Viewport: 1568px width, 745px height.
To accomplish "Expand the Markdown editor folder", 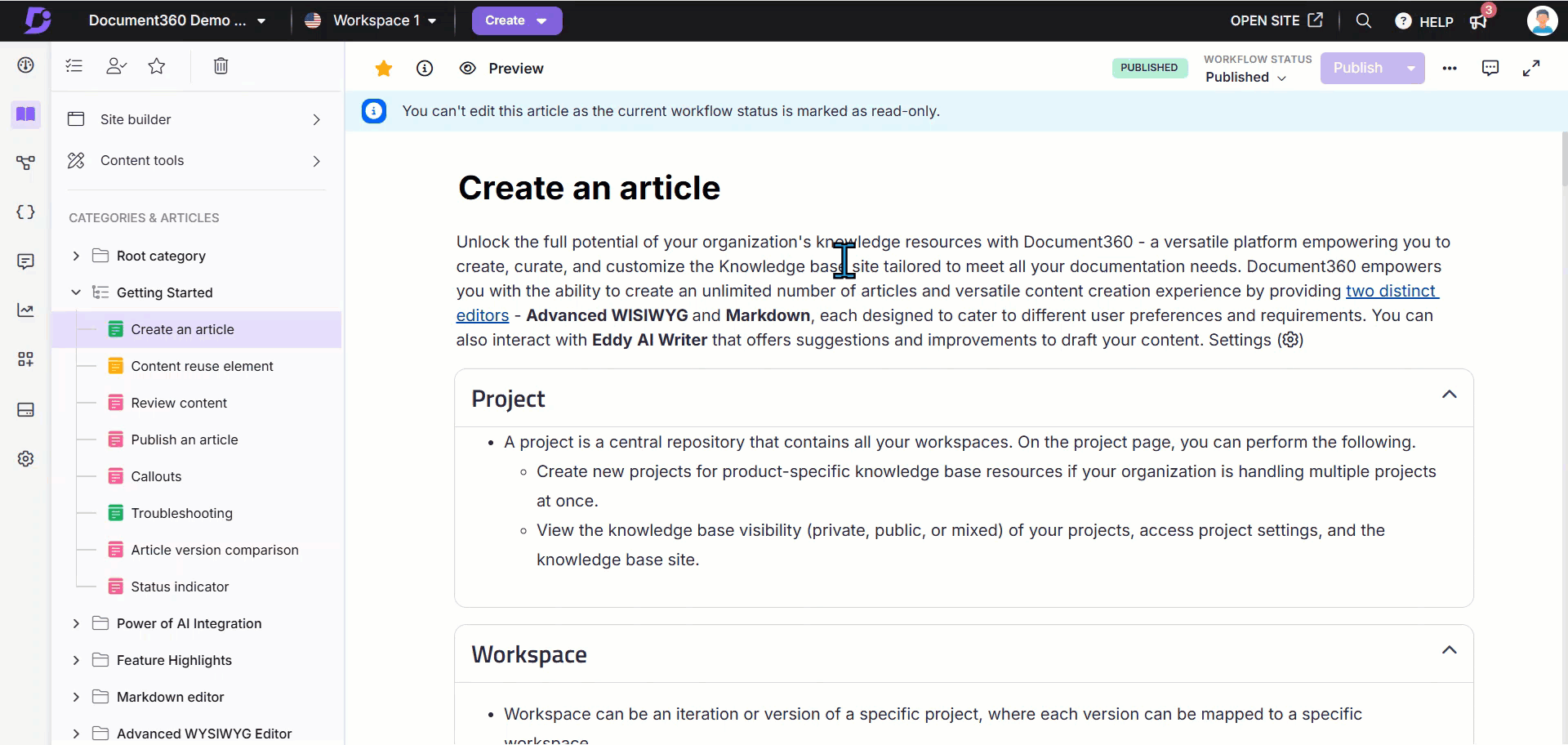I will click(x=76, y=697).
